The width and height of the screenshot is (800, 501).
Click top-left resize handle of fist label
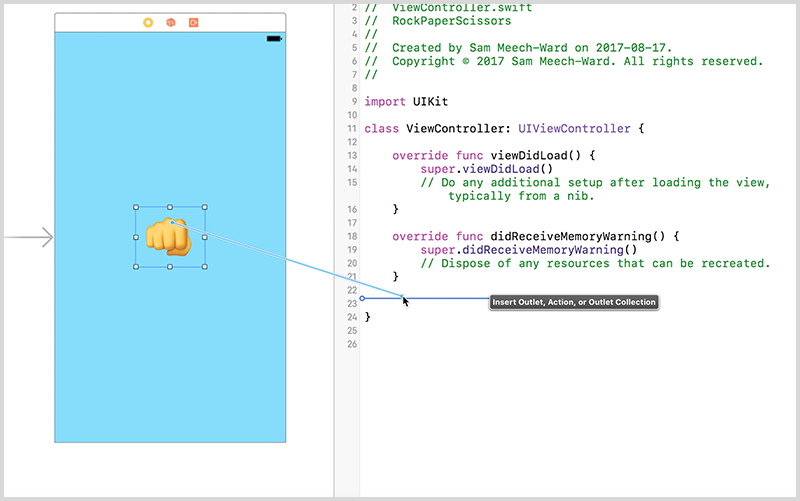(x=136, y=207)
